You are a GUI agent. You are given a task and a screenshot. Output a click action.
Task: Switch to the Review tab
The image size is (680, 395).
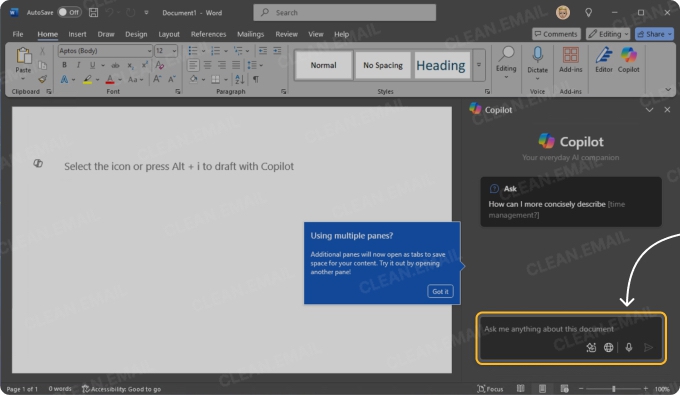[286, 34]
